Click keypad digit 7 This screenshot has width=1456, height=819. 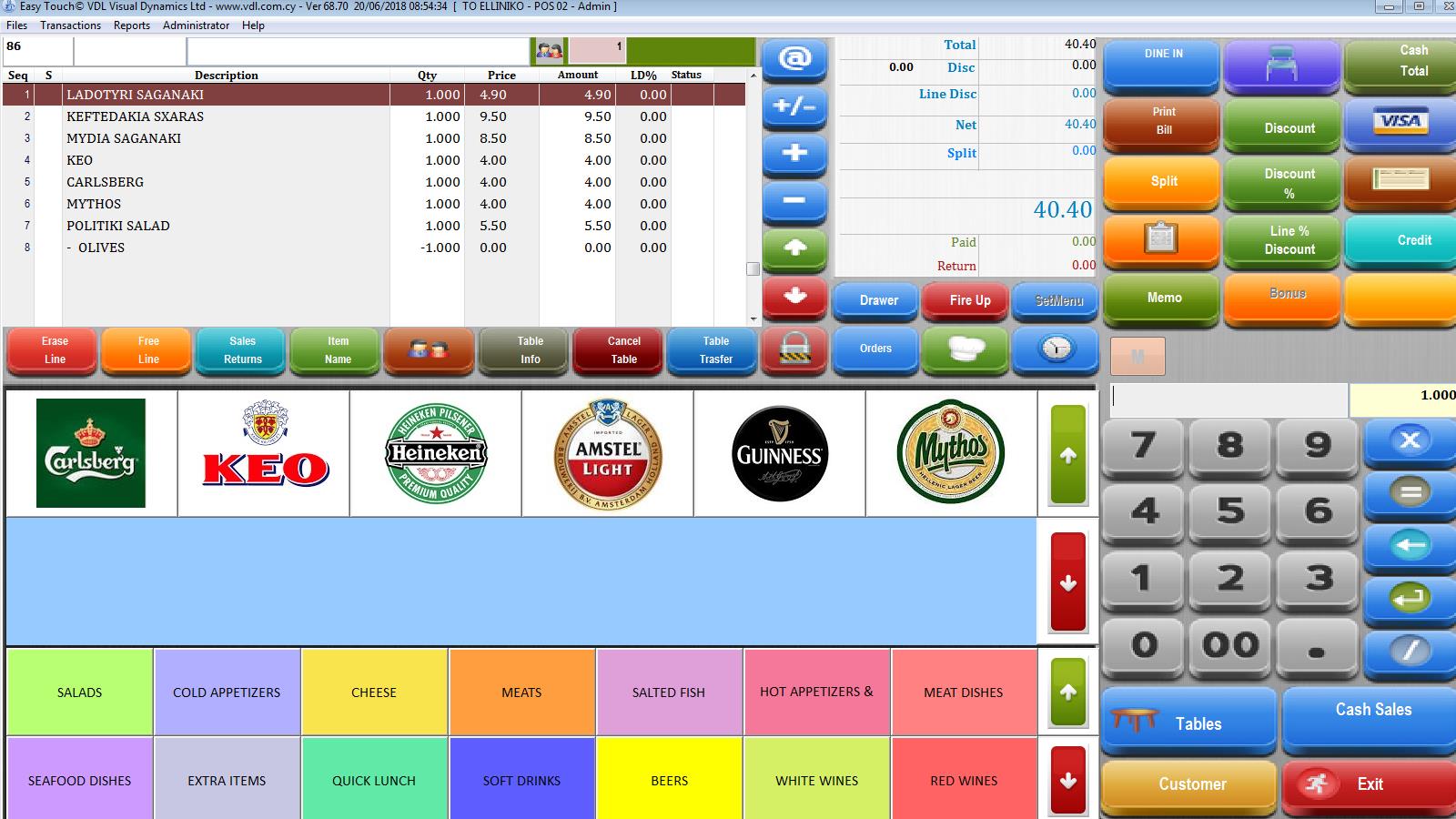click(x=1143, y=446)
